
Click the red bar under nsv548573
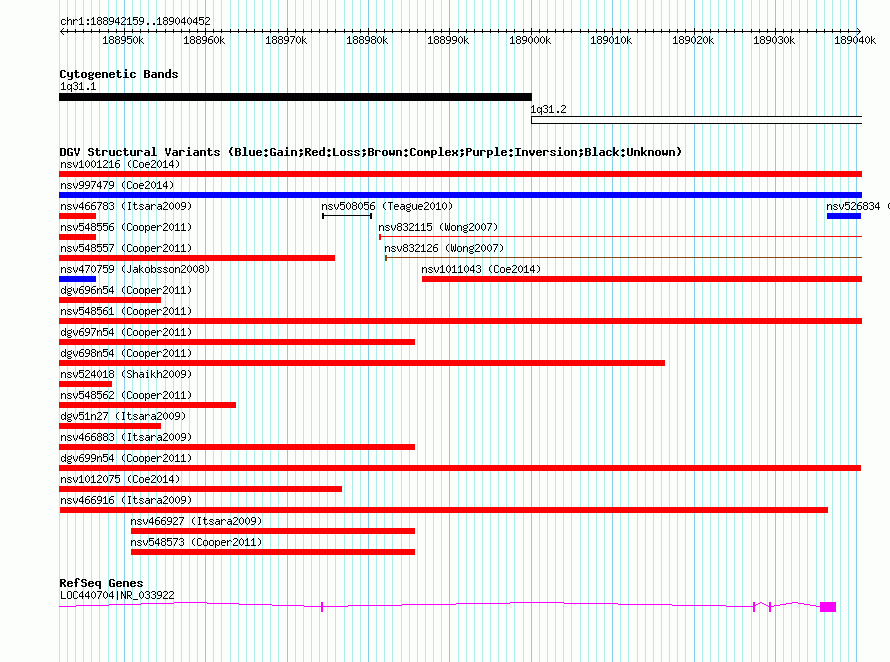(x=273, y=552)
